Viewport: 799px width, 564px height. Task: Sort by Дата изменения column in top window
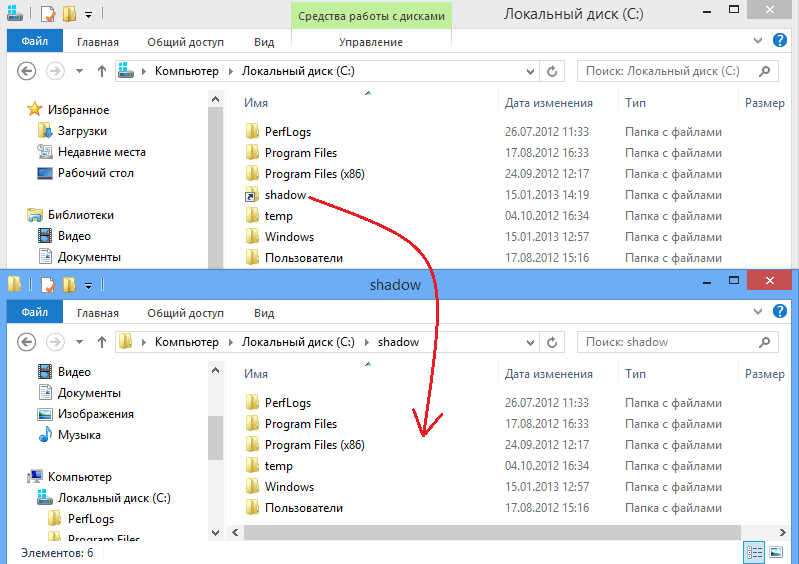[x=549, y=103]
